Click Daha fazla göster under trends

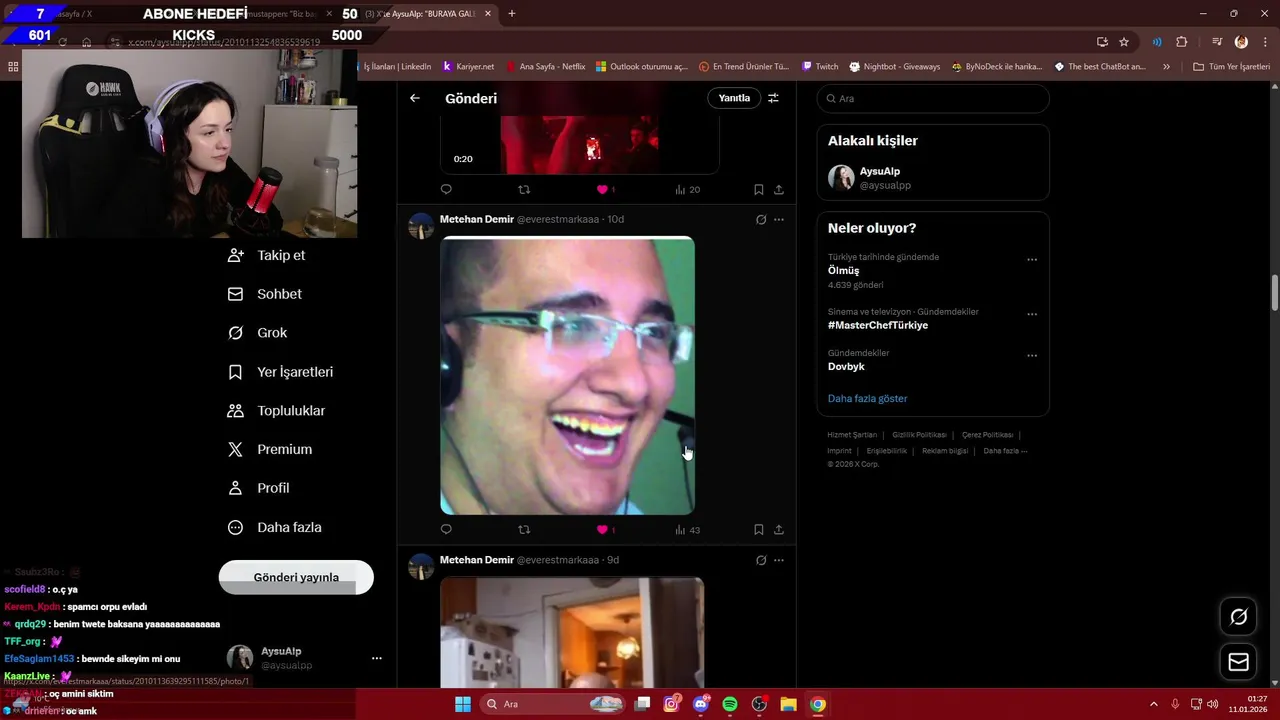(867, 399)
